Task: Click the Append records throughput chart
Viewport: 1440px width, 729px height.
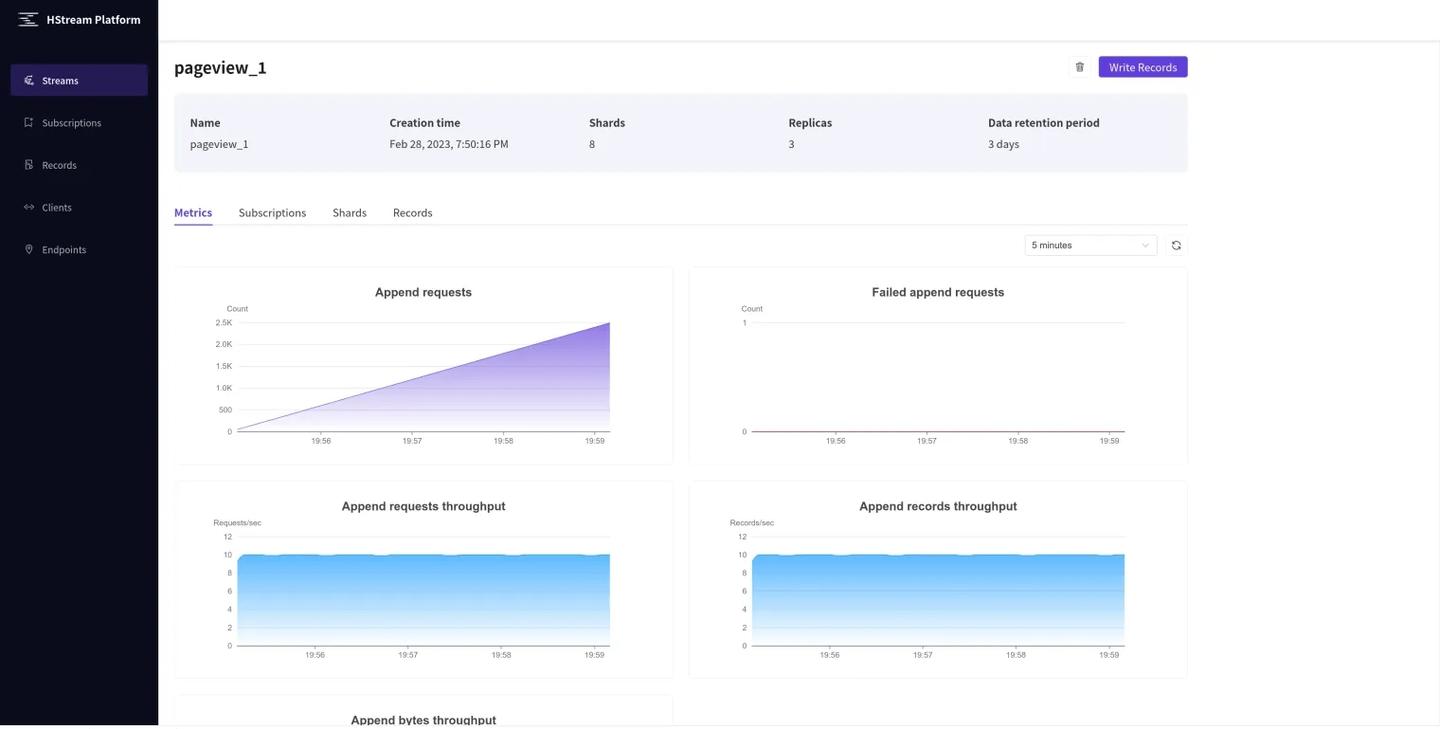Action: (x=940, y=595)
